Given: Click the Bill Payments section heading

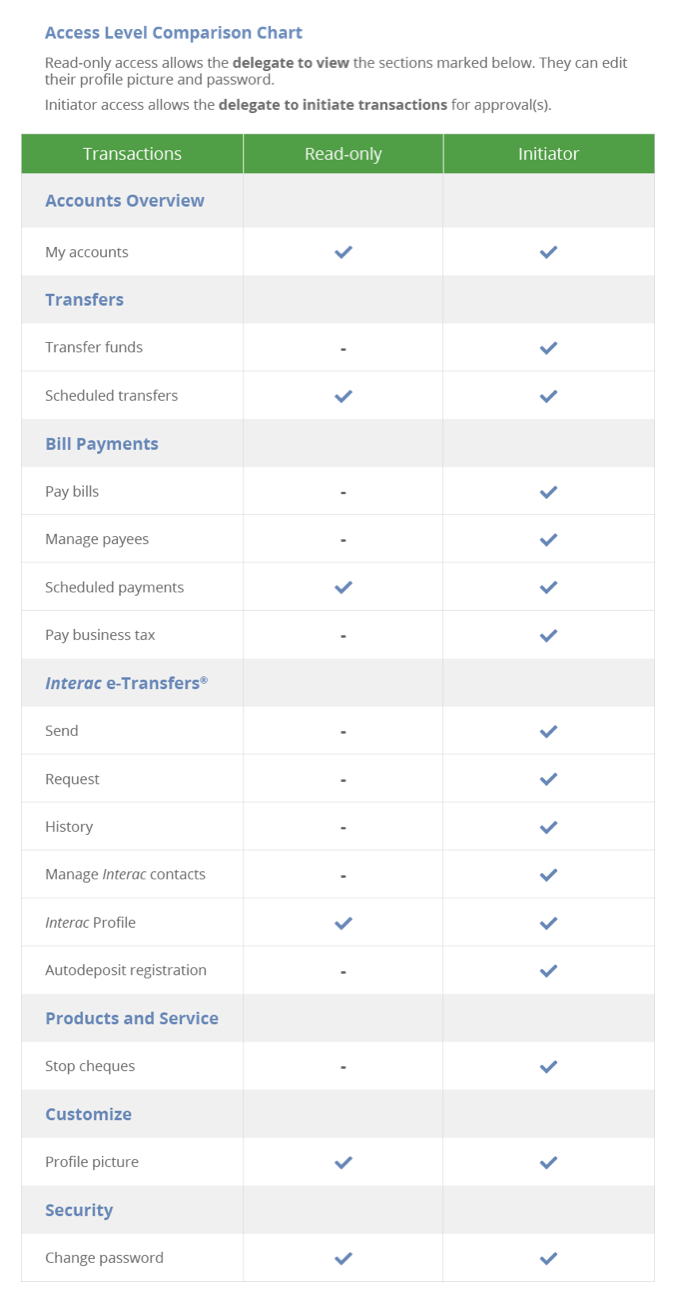Looking at the screenshot, I should click(102, 444).
